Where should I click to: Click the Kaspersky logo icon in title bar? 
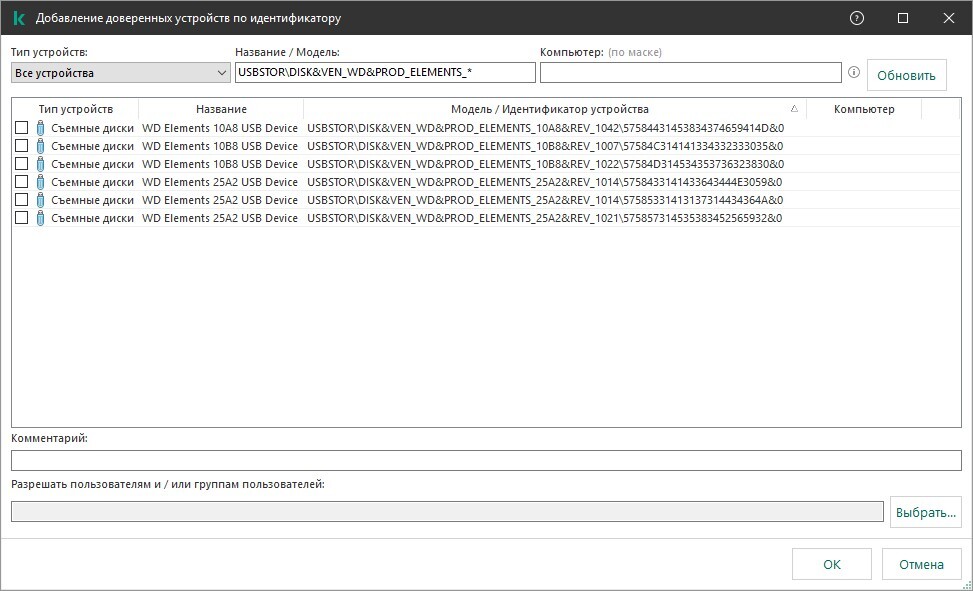pyautogui.click(x=18, y=18)
